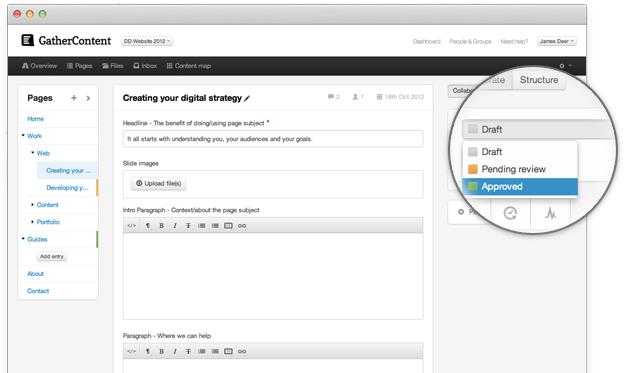Image resolution: width=624 pixels, height=373 pixels.
Task: Collapse the Pages panel with the right chevron
Action: (x=88, y=98)
